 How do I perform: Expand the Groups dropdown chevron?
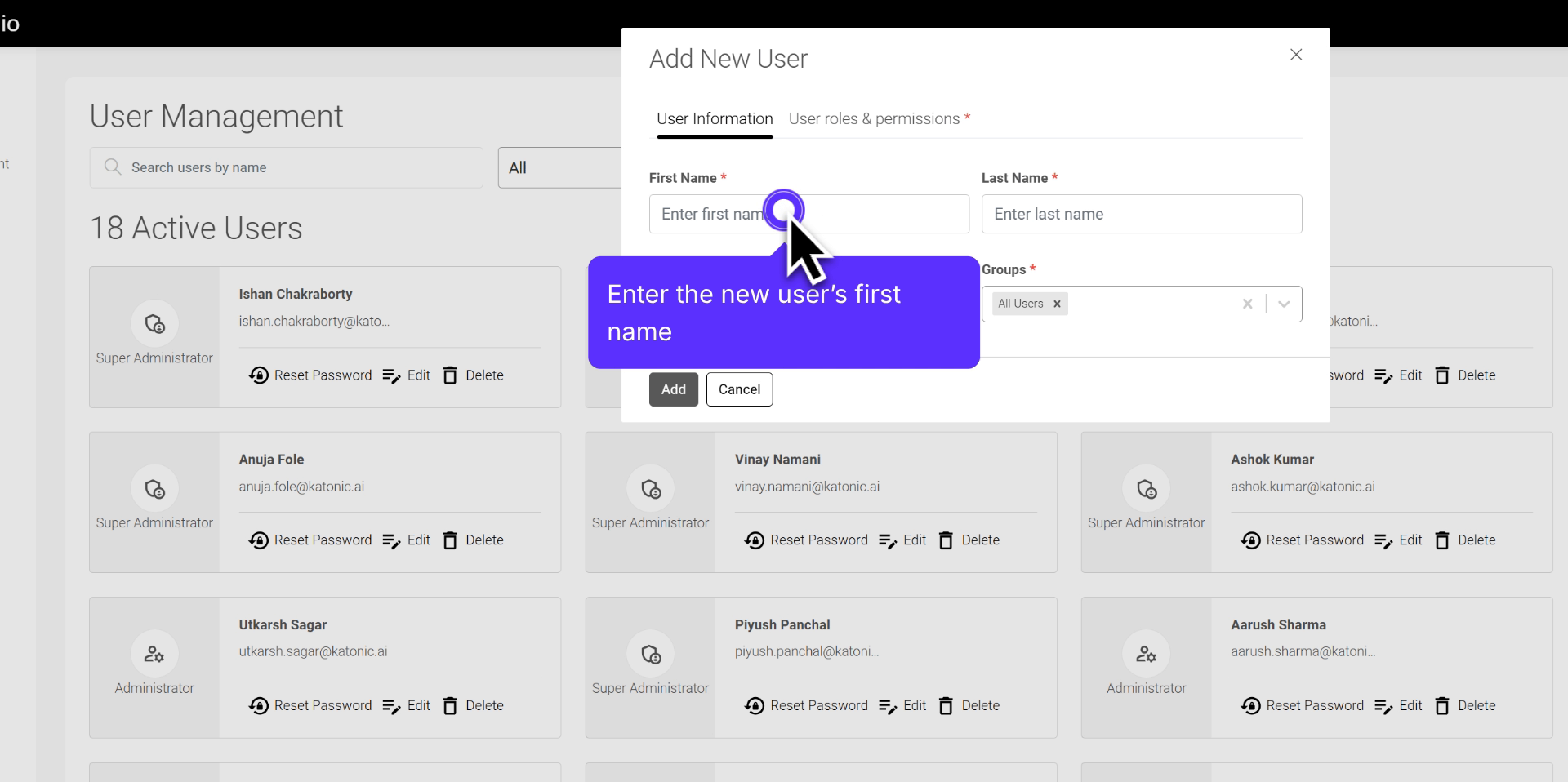coord(1284,304)
